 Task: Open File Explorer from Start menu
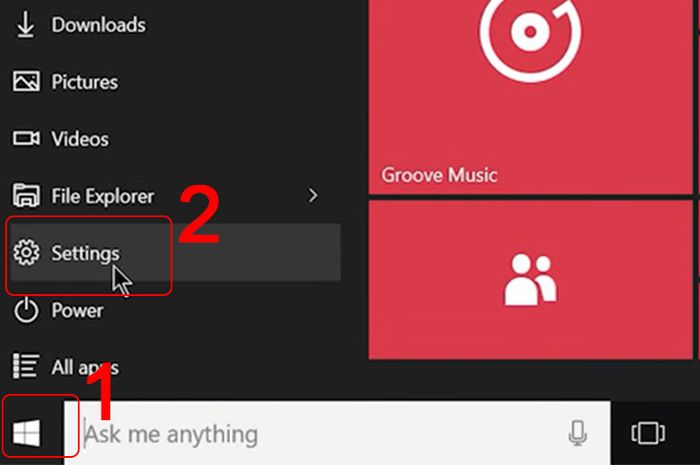(x=174, y=196)
